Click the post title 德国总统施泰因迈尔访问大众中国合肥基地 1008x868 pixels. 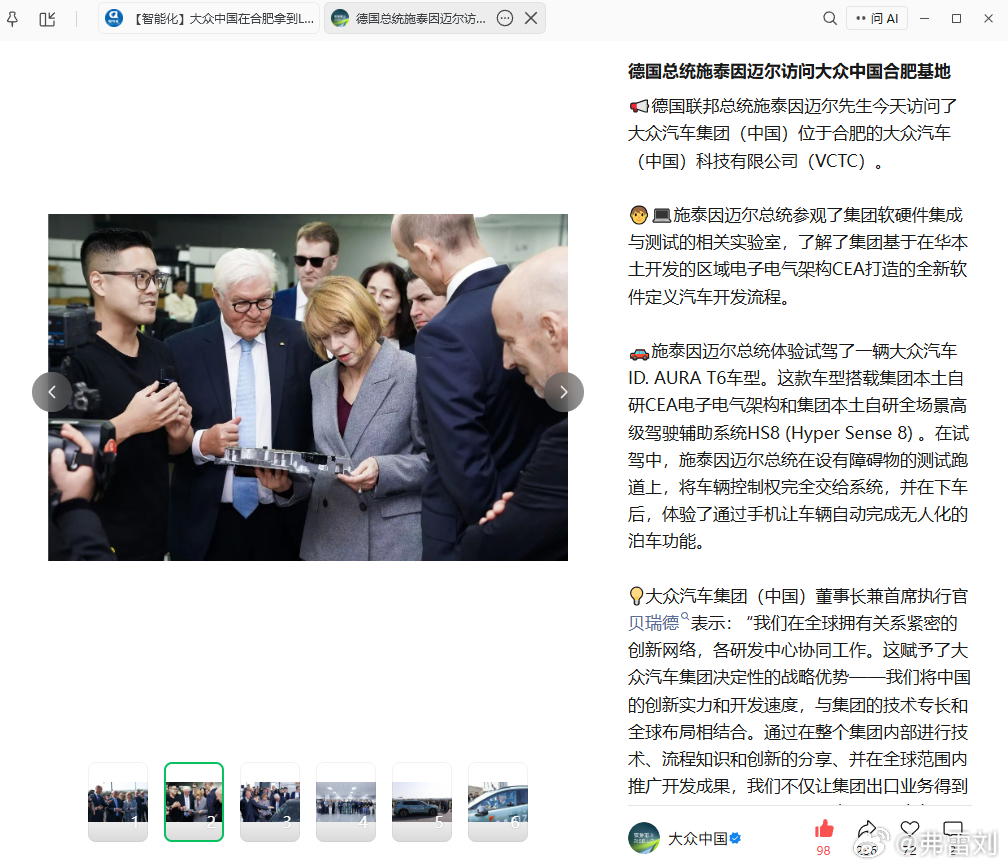pyautogui.click(x=789, y=71)
